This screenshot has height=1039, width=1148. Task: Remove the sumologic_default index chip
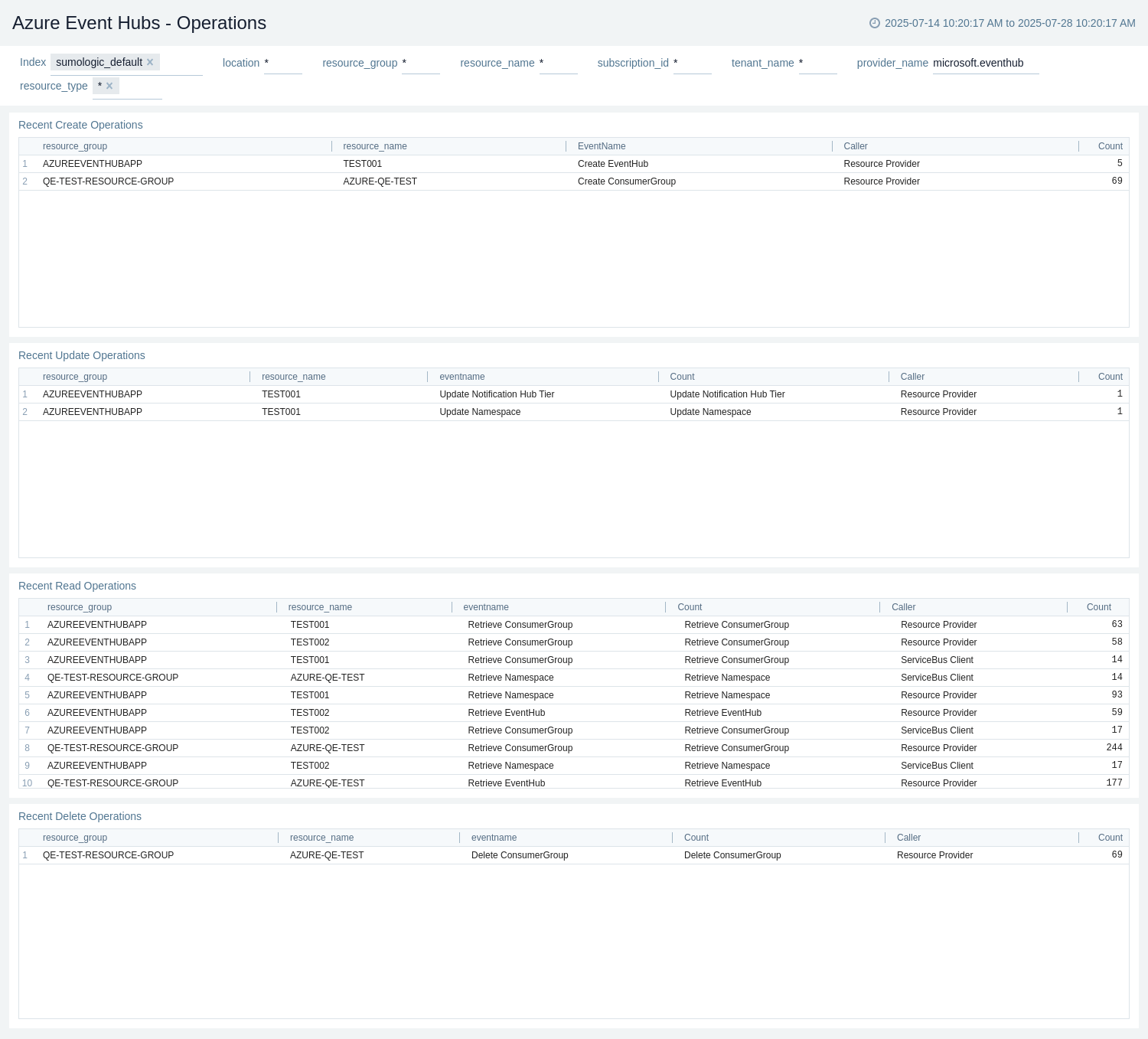click(x=150, y=62)
